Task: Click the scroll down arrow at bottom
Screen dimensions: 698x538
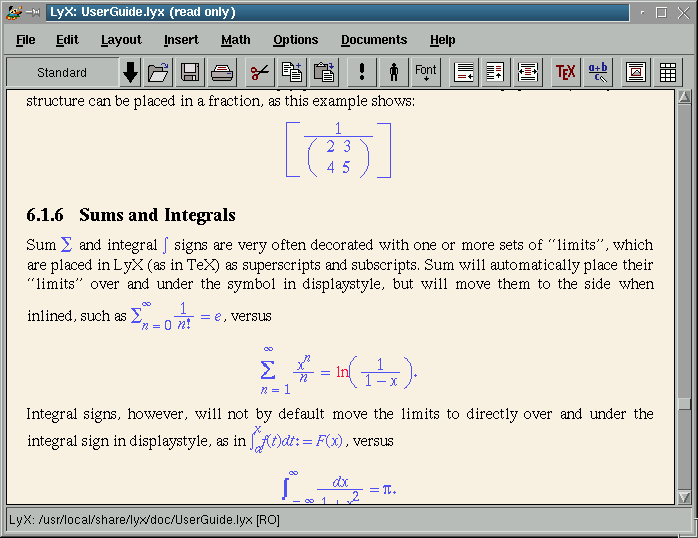Action: point(684,497)
